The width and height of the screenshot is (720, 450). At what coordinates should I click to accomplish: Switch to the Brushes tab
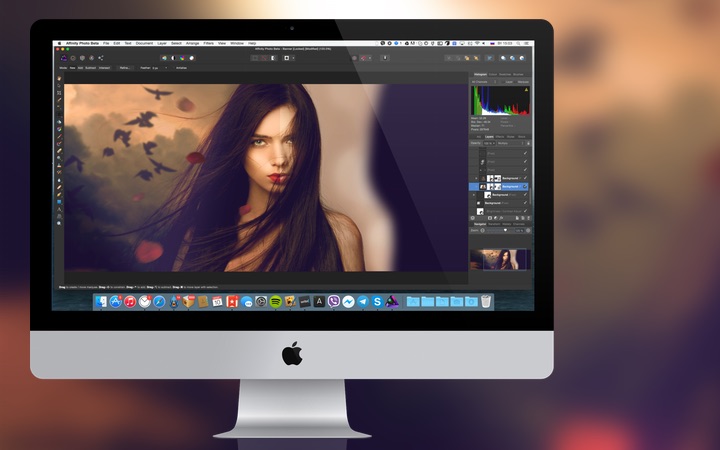[518, 74]
